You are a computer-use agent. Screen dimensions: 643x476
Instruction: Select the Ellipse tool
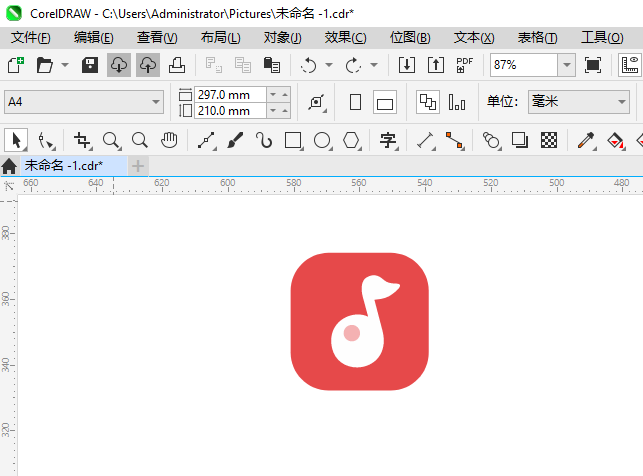[323, 141]
